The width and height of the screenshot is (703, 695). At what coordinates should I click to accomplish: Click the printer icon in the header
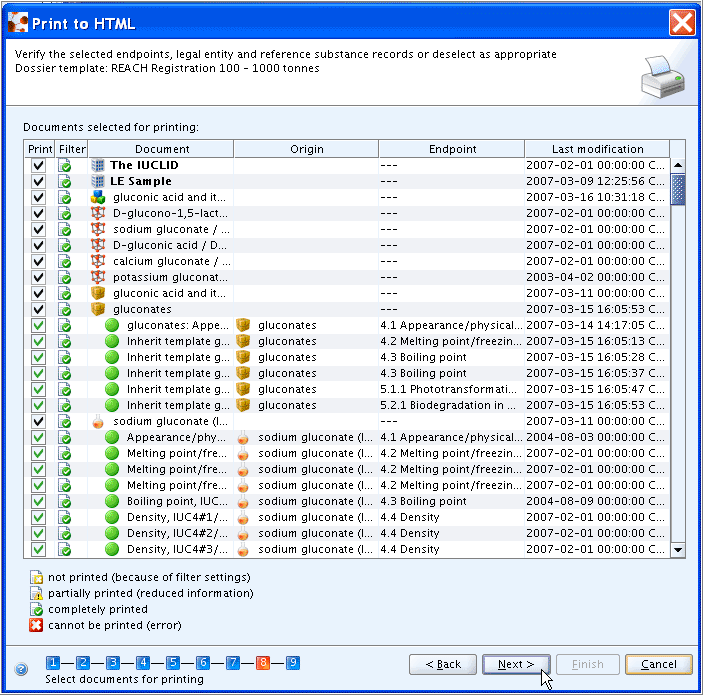663,77
